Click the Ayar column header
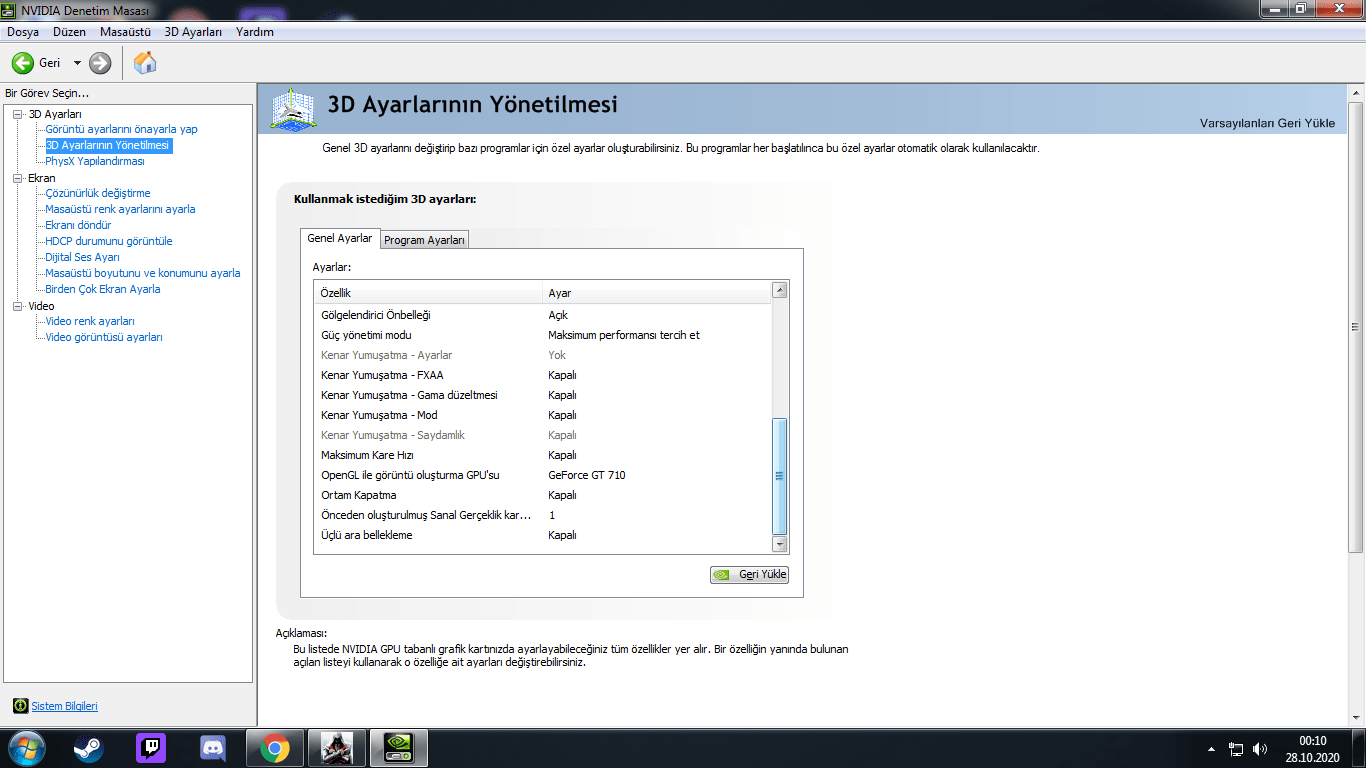 tap(657, 293)
